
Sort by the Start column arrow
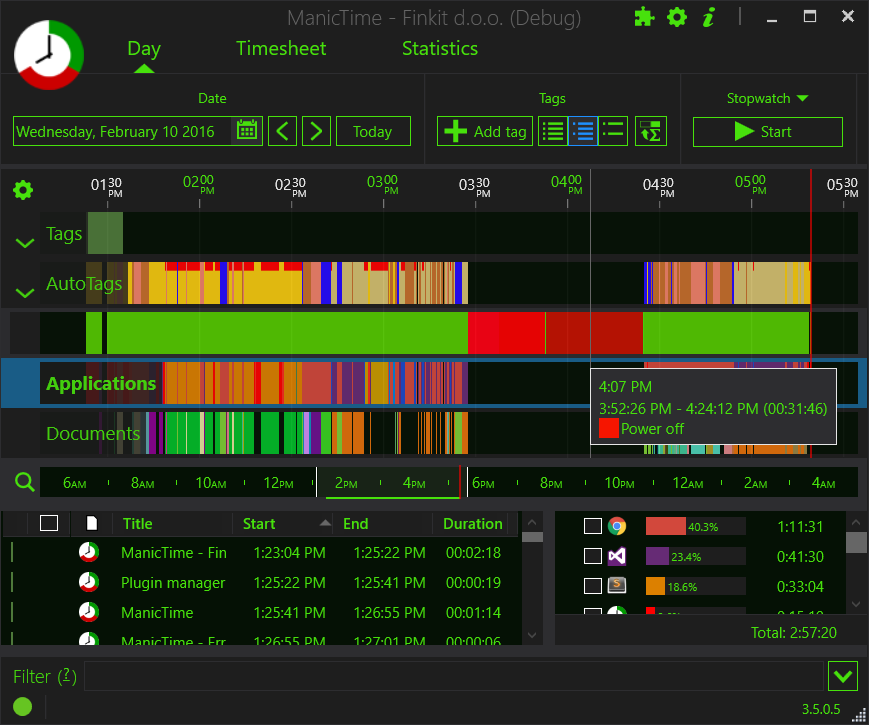coord(325,523)
